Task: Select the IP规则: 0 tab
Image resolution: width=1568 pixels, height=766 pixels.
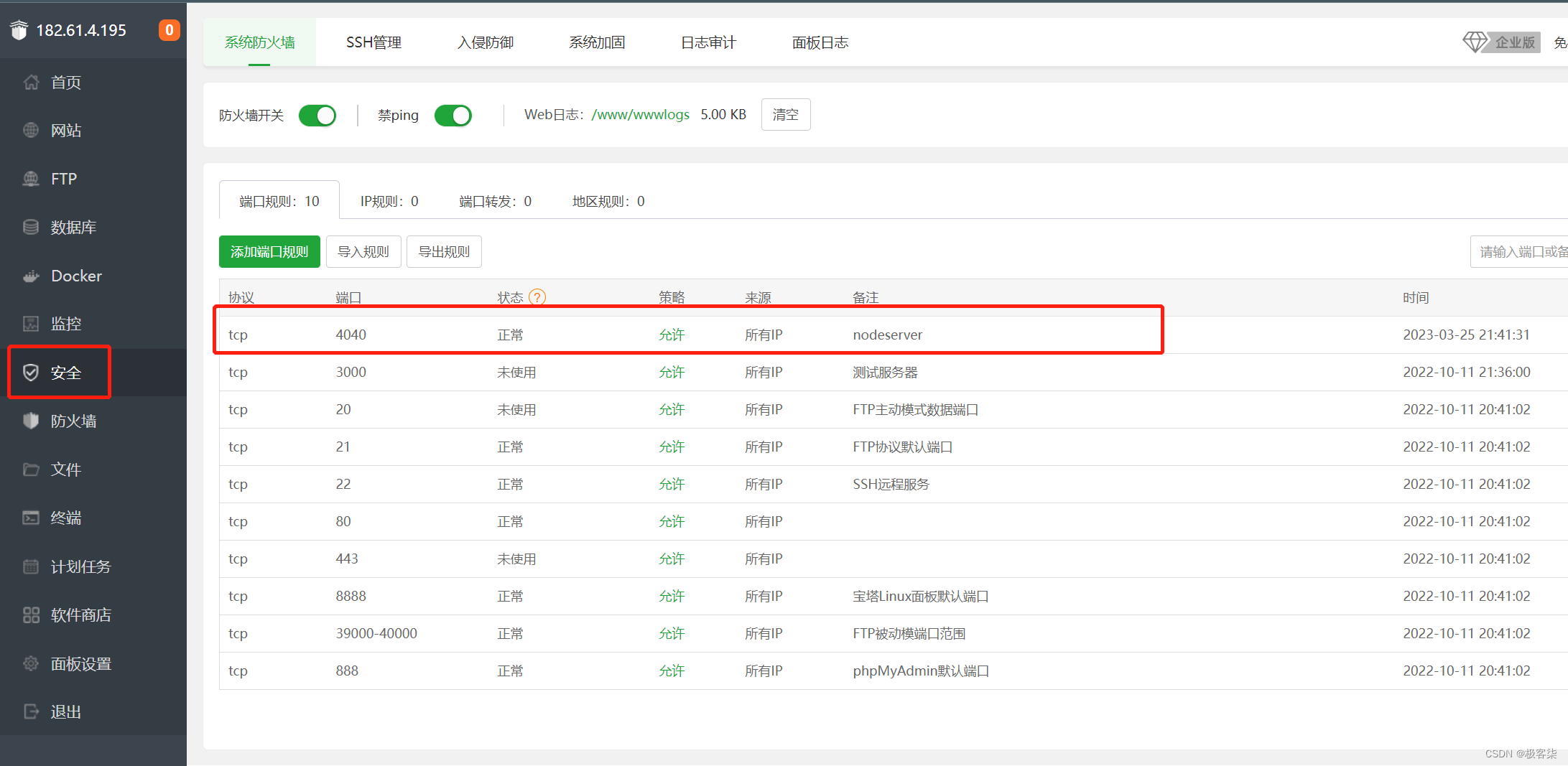Action: click(389, 201)
